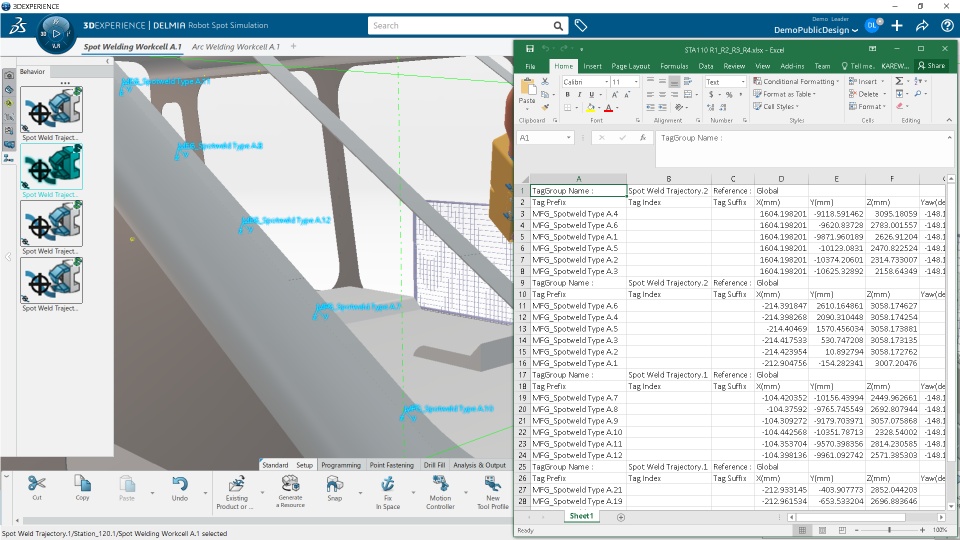Open the Name Box dropdown arrow

[x=568, y=138]
